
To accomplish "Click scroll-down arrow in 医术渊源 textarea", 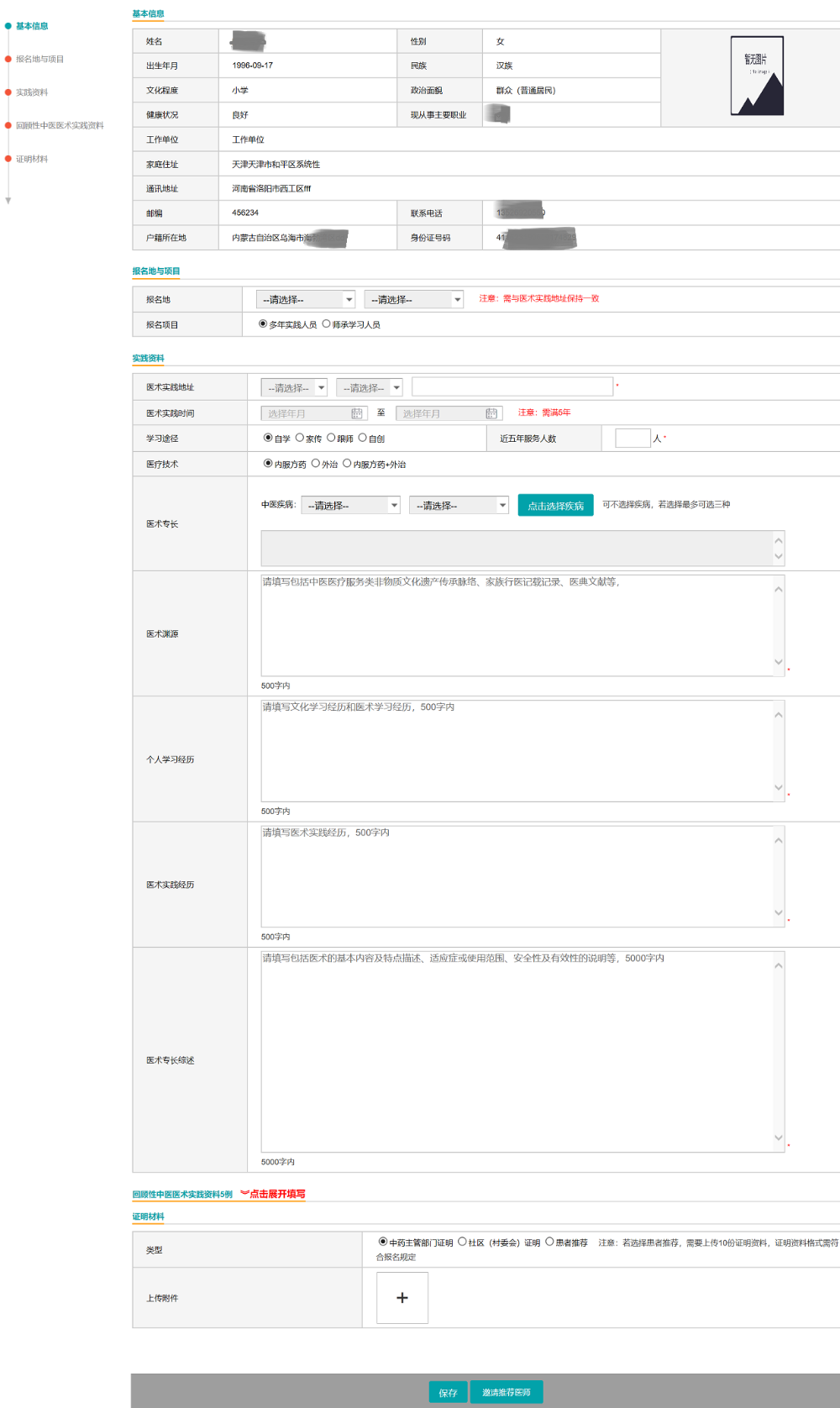I will 778,662.
